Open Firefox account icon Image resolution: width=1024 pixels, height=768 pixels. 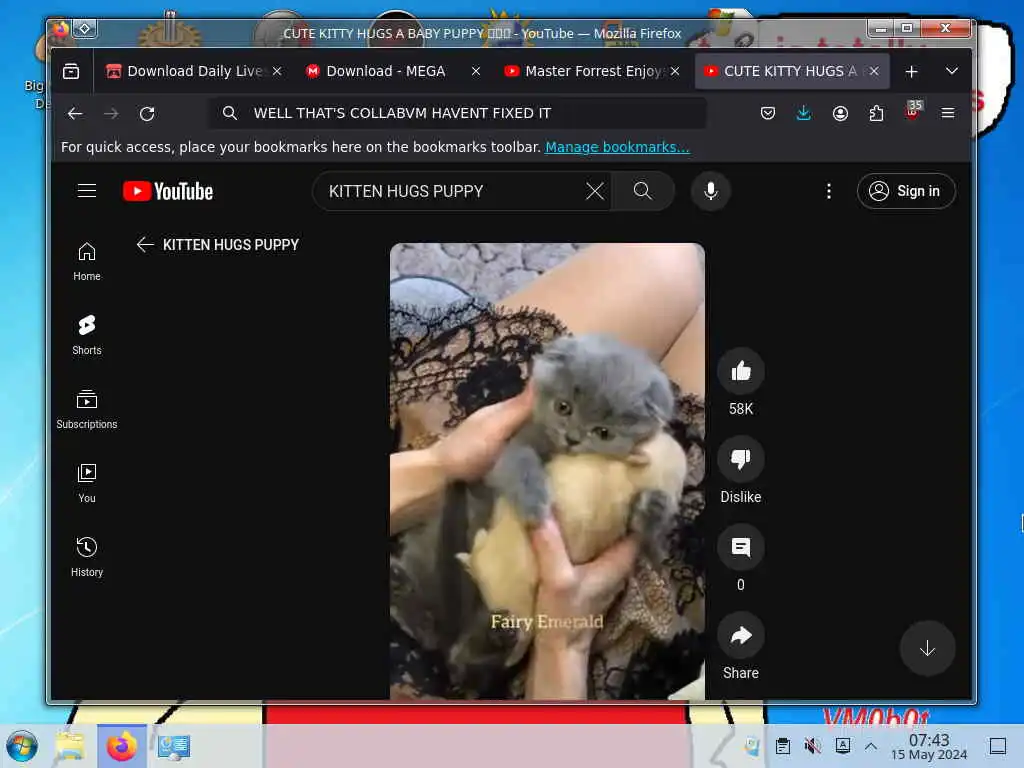coord(840,114)
